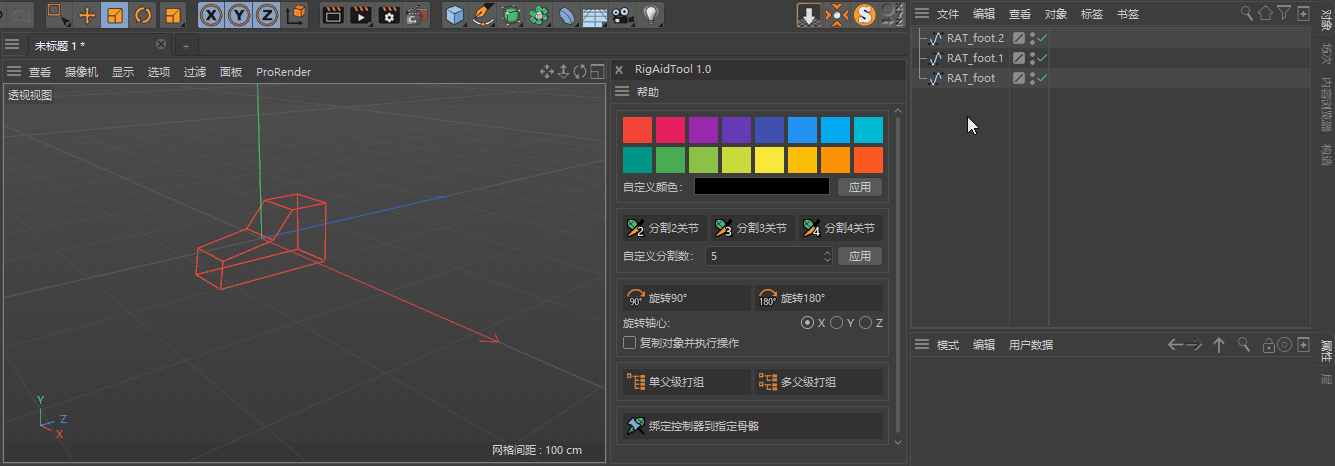Pick the teal green color swatch
This screenshot has height=466, width=1335.
[637, 160]
